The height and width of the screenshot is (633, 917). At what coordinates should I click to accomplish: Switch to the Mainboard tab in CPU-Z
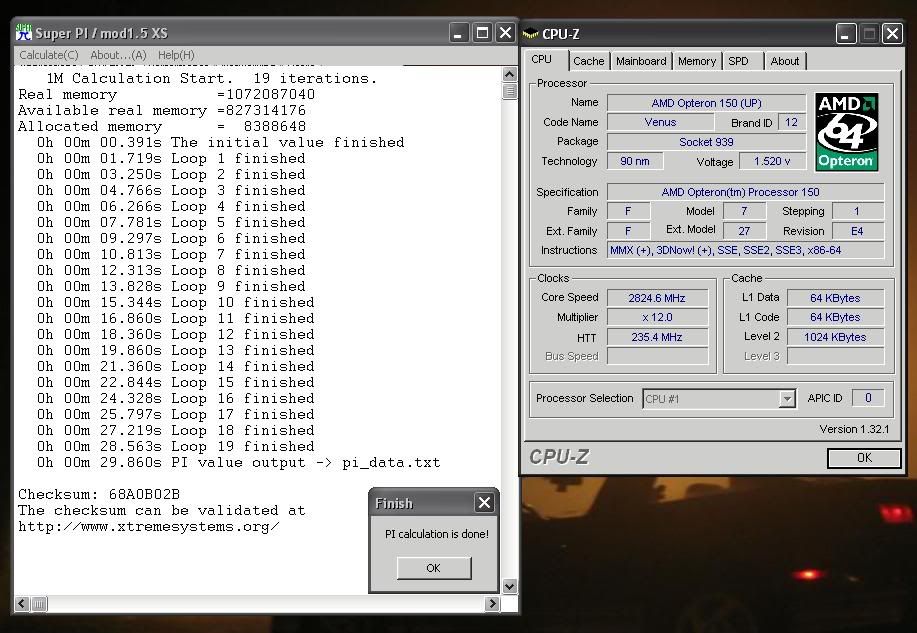point(641,61)
